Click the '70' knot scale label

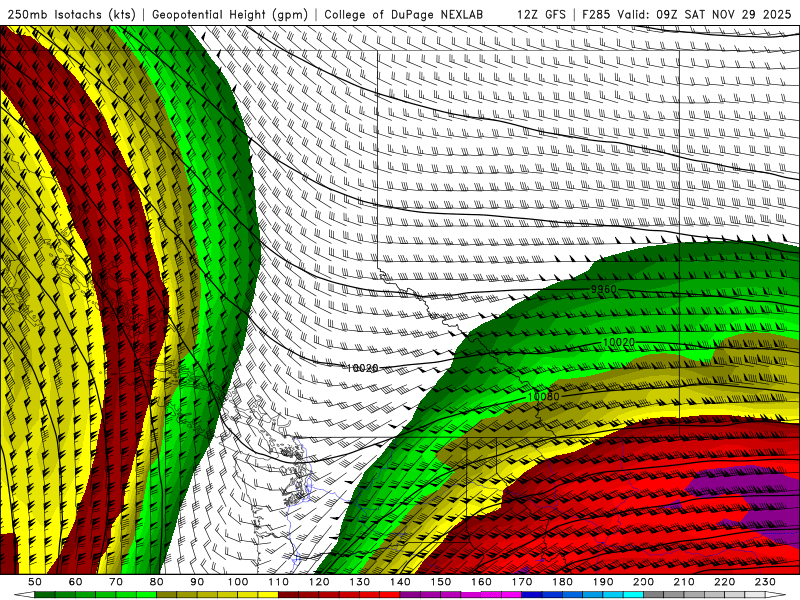(116, 582)
